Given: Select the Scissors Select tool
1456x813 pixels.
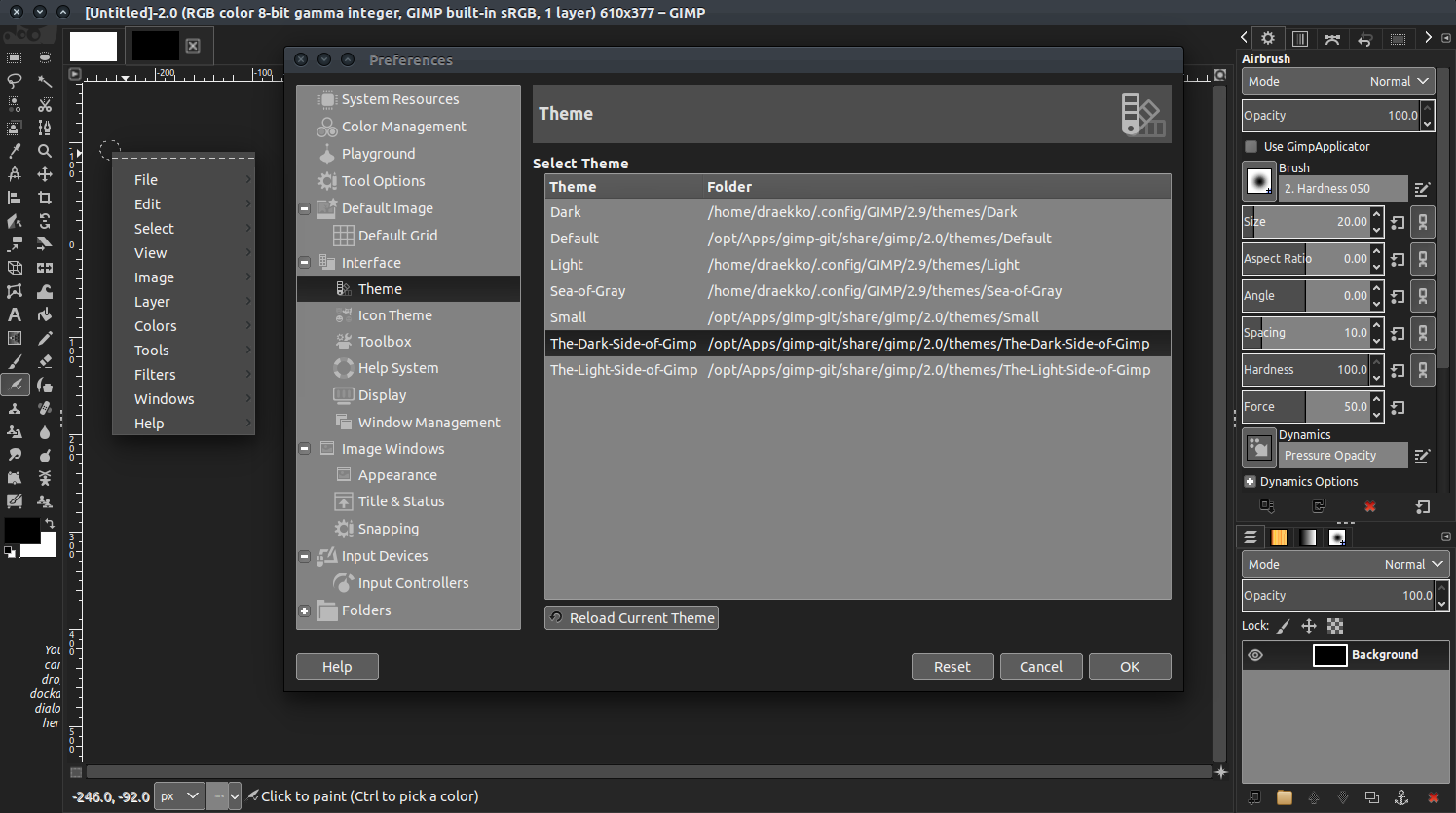Looking at the screenshot, I should point(45,104).
